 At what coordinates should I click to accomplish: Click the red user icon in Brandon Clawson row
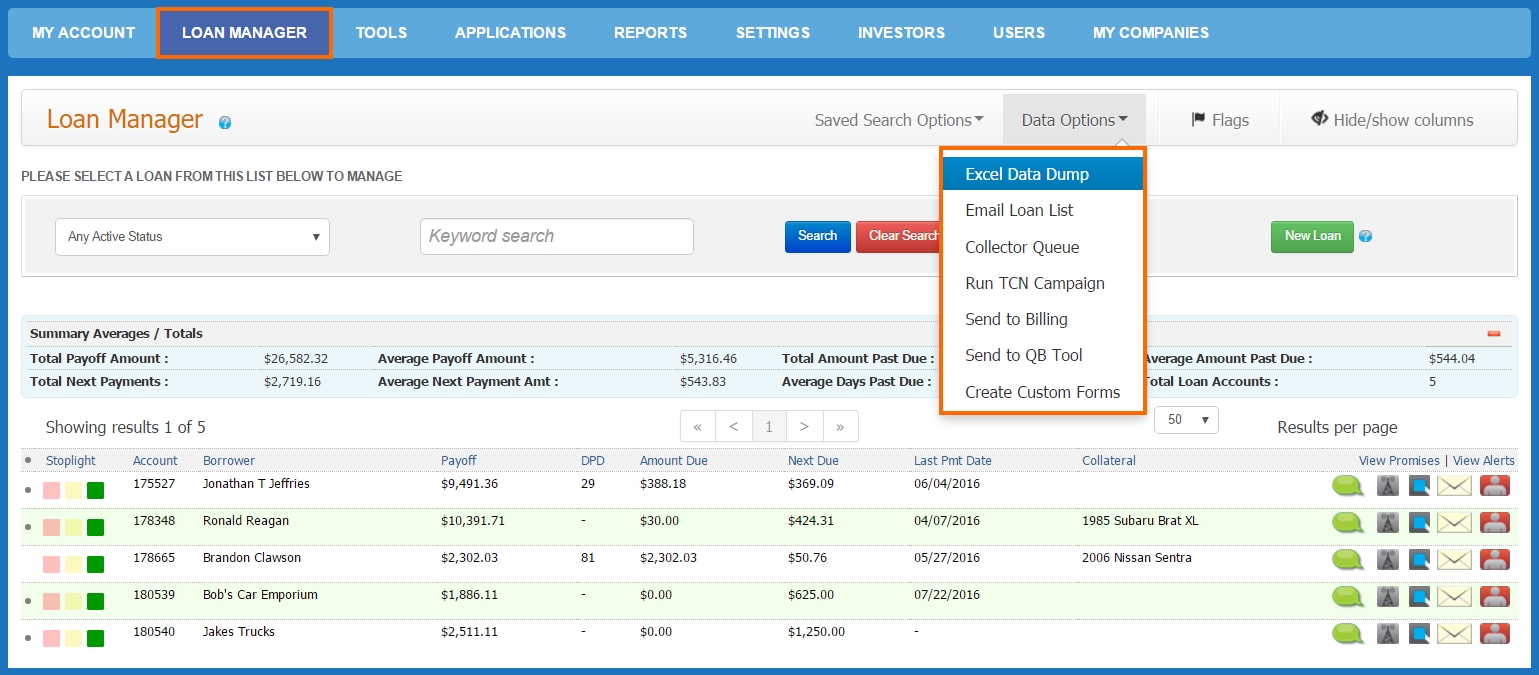tap(1495, 560)
